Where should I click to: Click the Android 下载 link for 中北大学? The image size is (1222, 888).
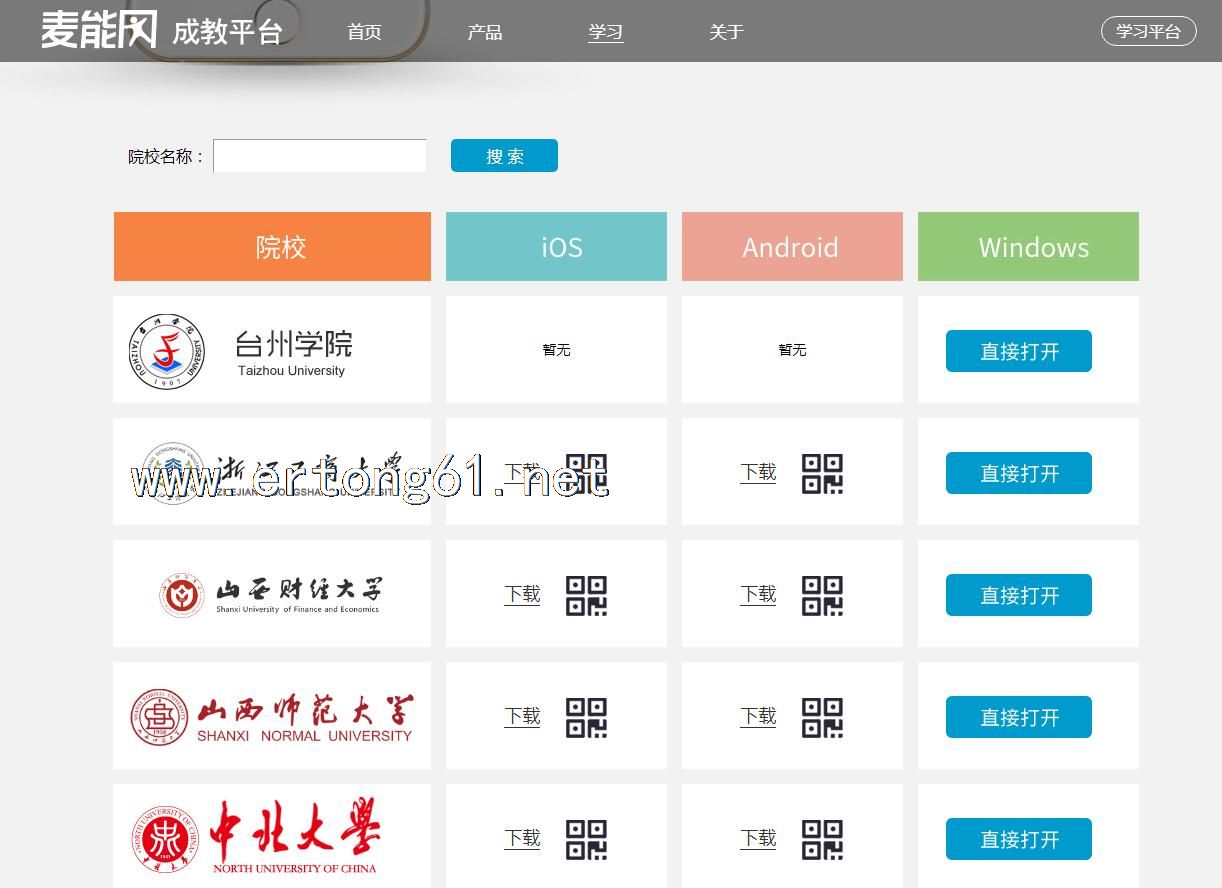pos(758,838)
